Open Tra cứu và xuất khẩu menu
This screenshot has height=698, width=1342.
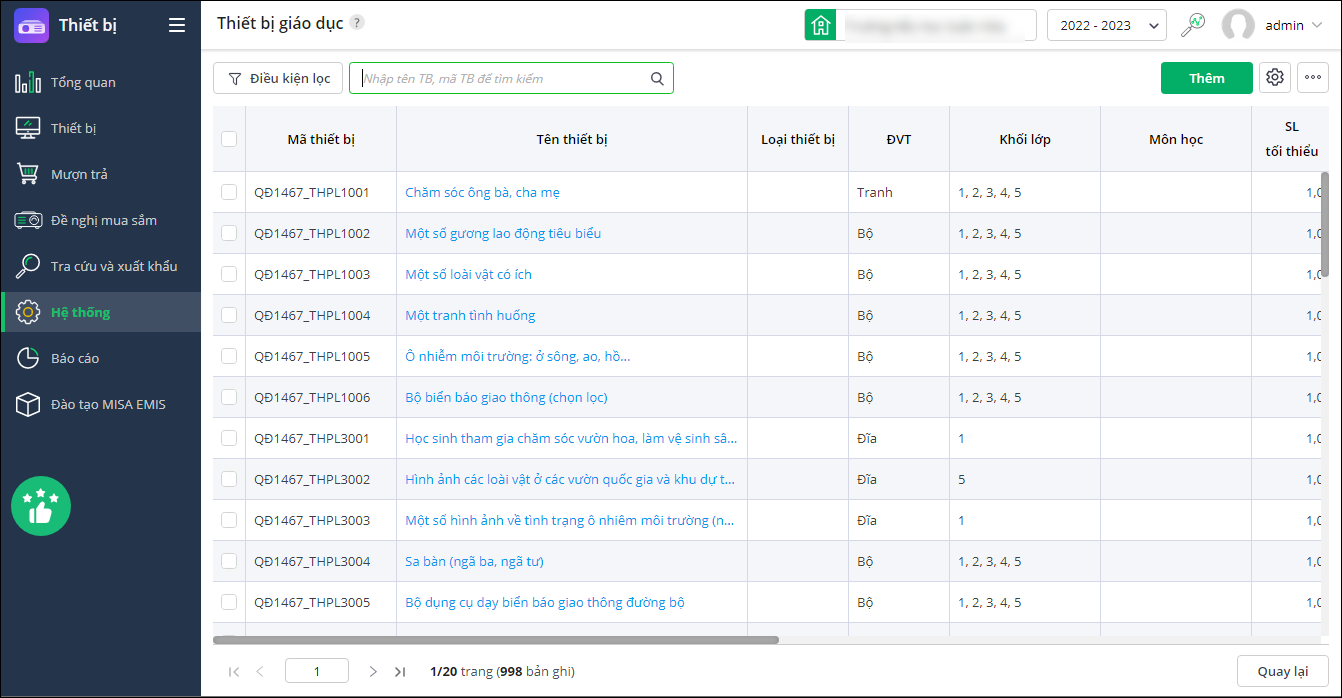[x=100, y=266]
